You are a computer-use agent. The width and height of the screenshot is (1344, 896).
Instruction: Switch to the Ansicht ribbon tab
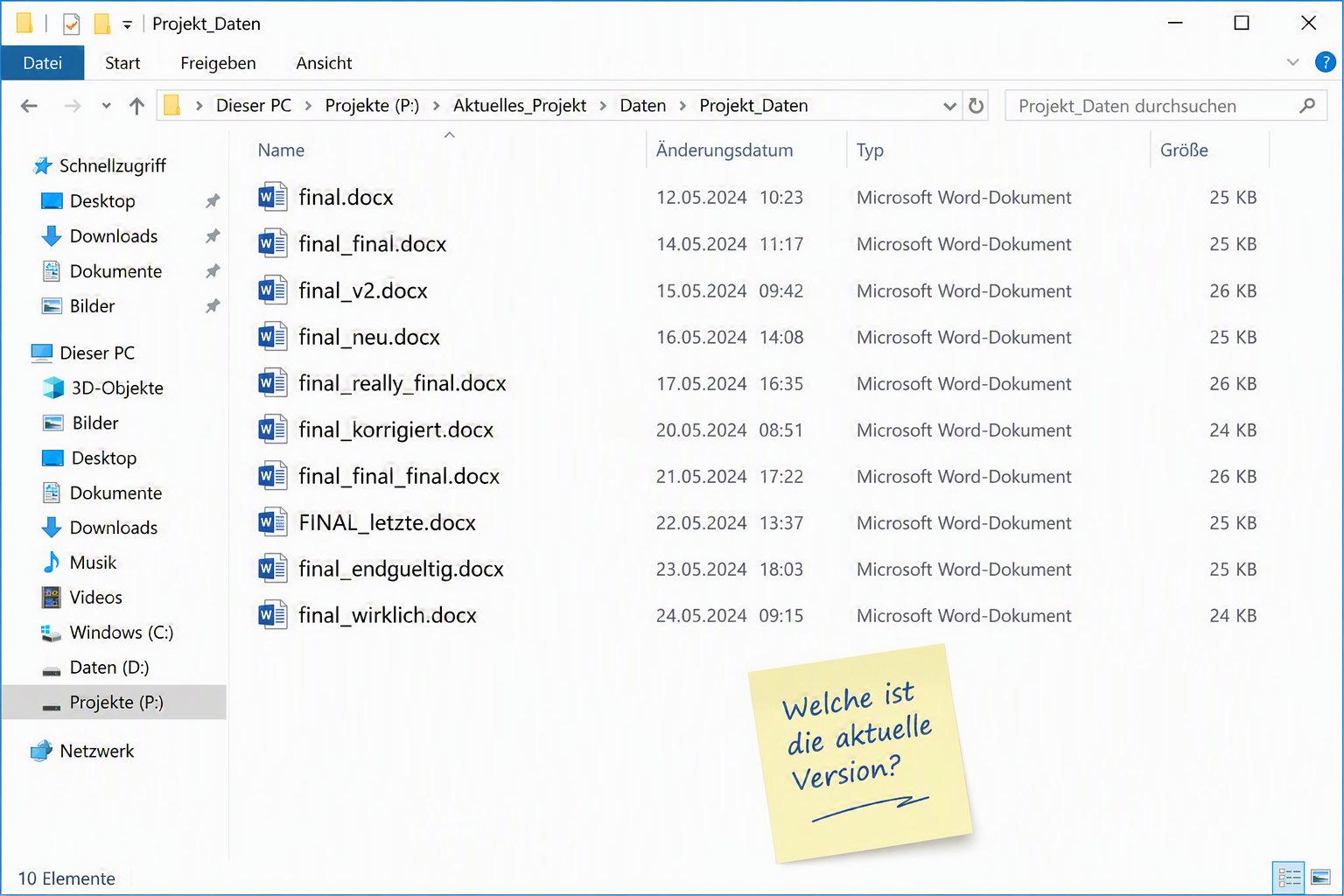point(324,63)
